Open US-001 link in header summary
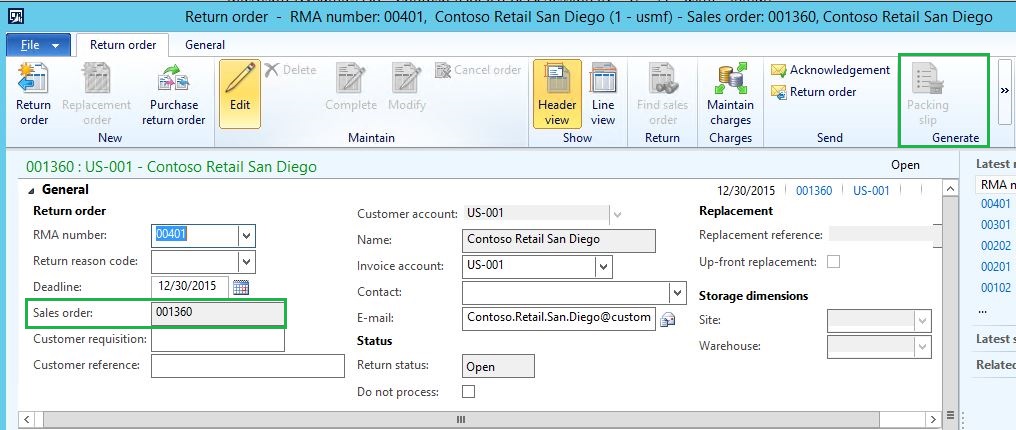The width and height of the screenshot is (1016, 430). [x=871, y=191]
